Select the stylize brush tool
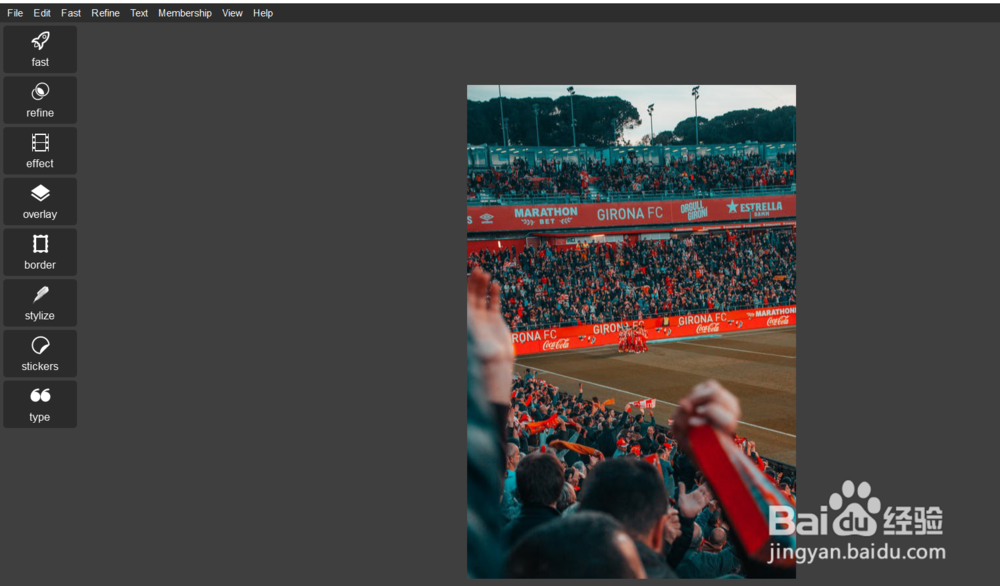 tap(40, 303)
